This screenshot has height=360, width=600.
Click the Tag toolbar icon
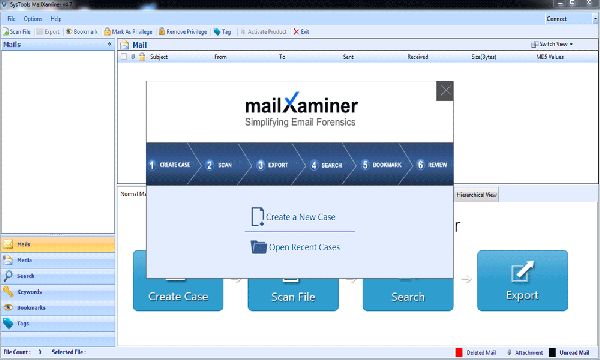click(x=217, y=32)
